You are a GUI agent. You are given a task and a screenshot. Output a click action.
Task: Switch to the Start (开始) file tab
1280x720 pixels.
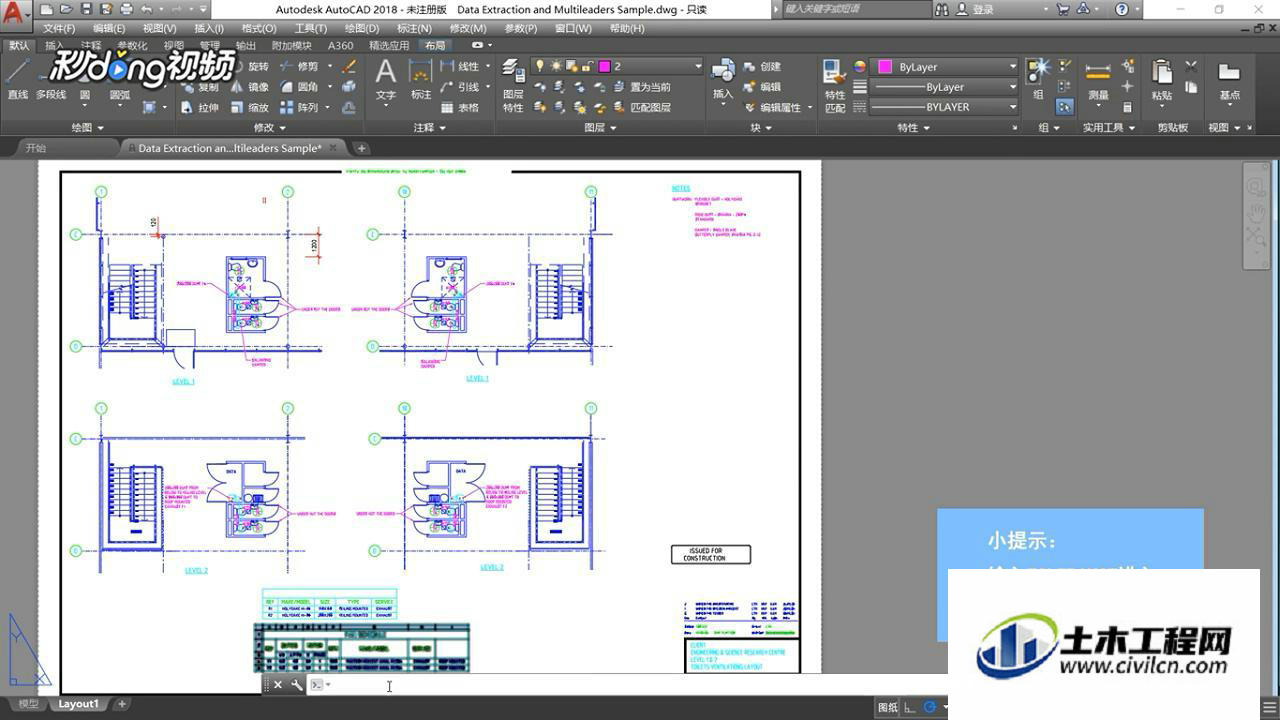click(36, 148)
